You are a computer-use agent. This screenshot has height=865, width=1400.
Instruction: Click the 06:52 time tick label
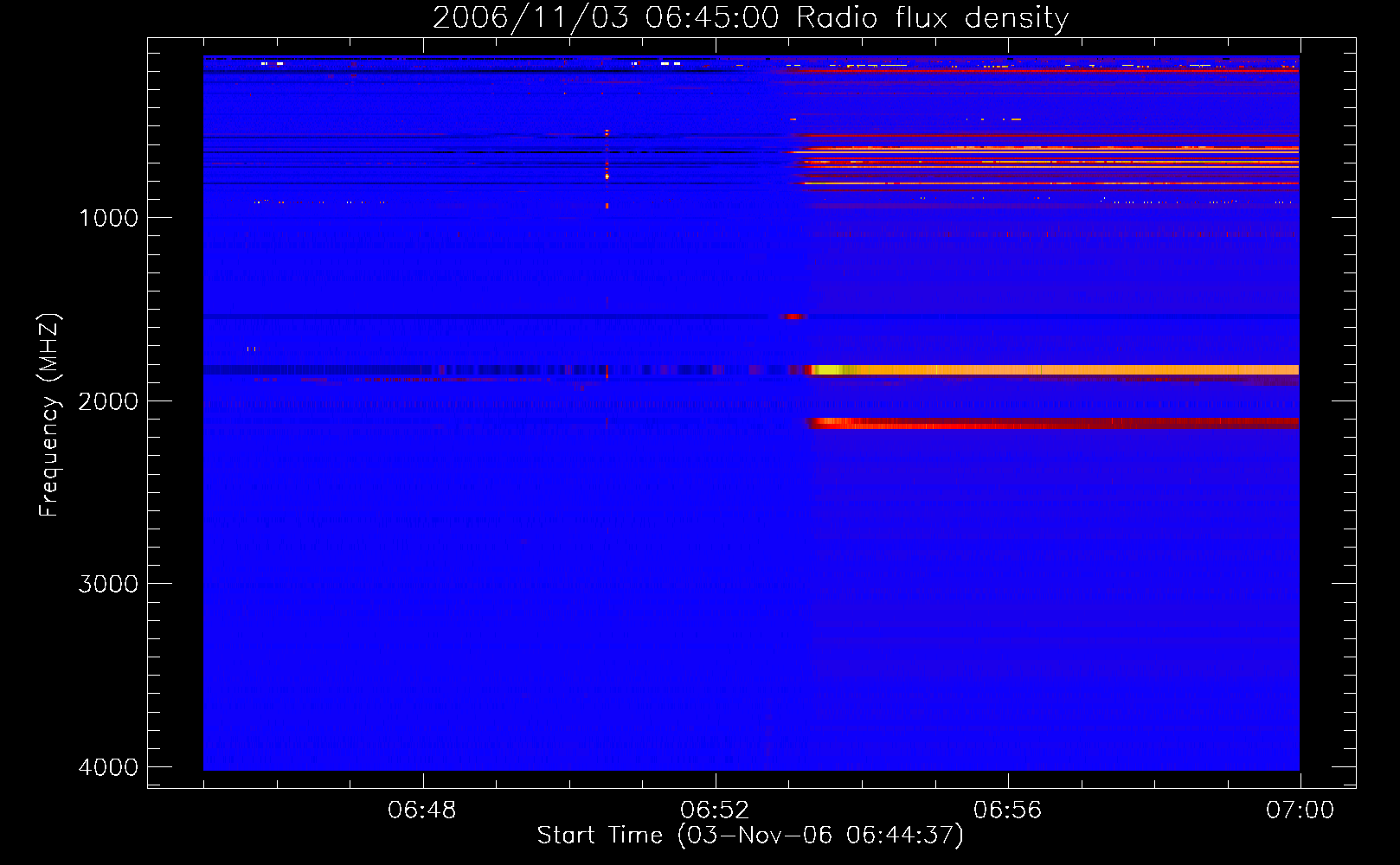pyautogui.click(x=715, y=811)
